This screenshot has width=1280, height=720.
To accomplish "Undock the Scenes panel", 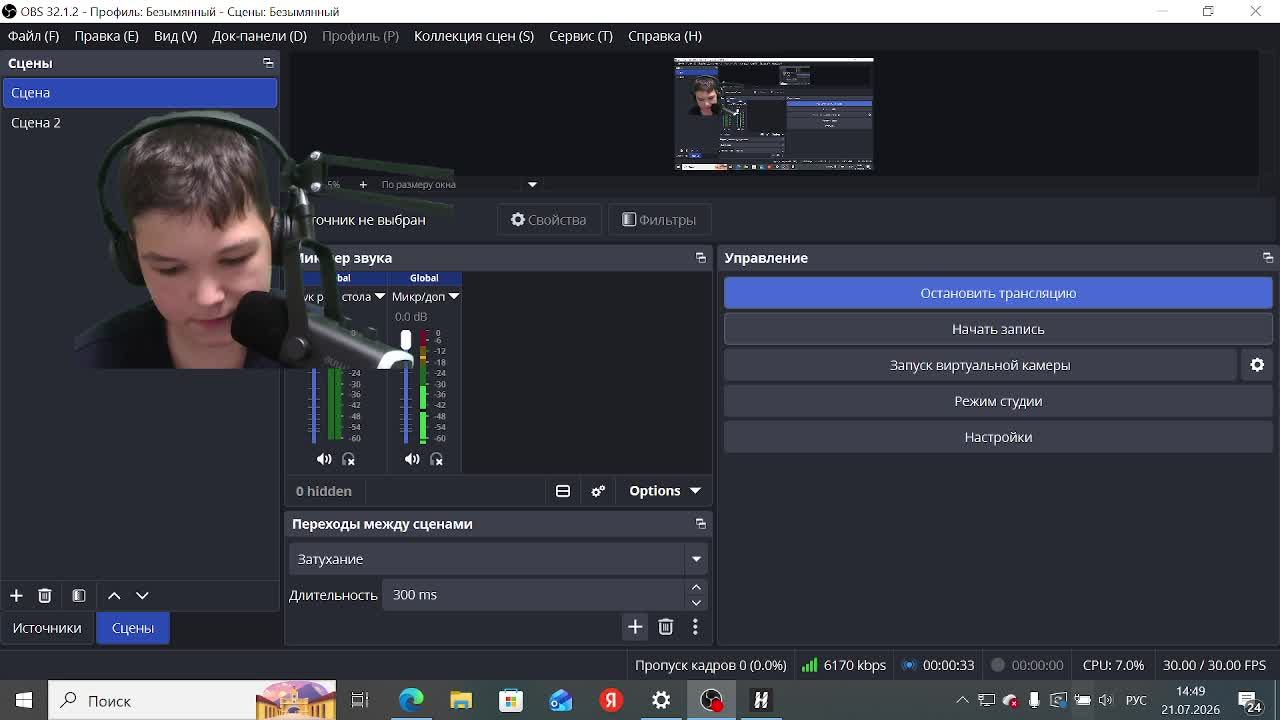I will (268, 63).
